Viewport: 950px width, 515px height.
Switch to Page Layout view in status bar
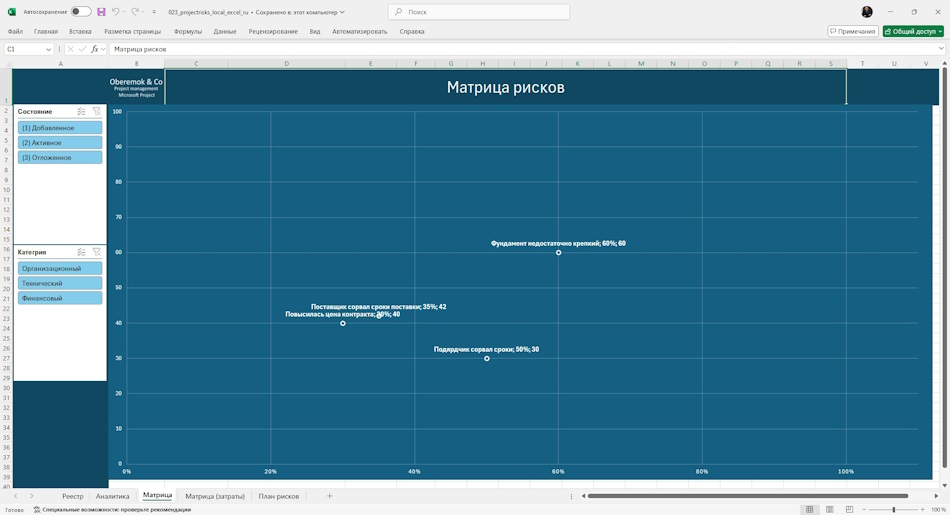pyautogui.click(x=829, y=510)
